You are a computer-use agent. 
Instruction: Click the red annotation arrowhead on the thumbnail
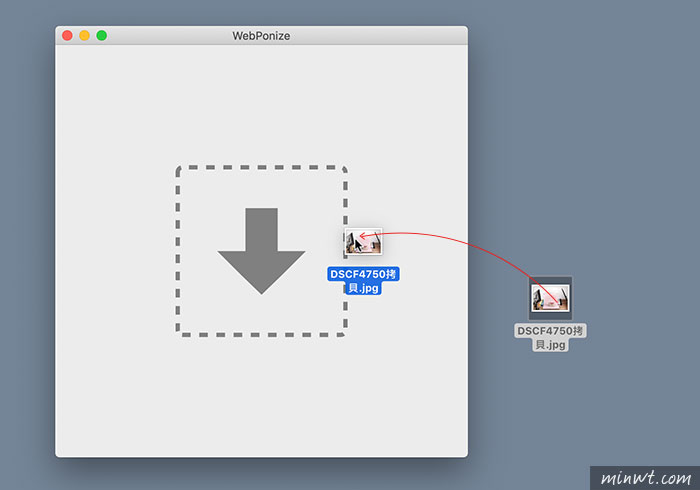pyautogui.click(x=364, y=237)
